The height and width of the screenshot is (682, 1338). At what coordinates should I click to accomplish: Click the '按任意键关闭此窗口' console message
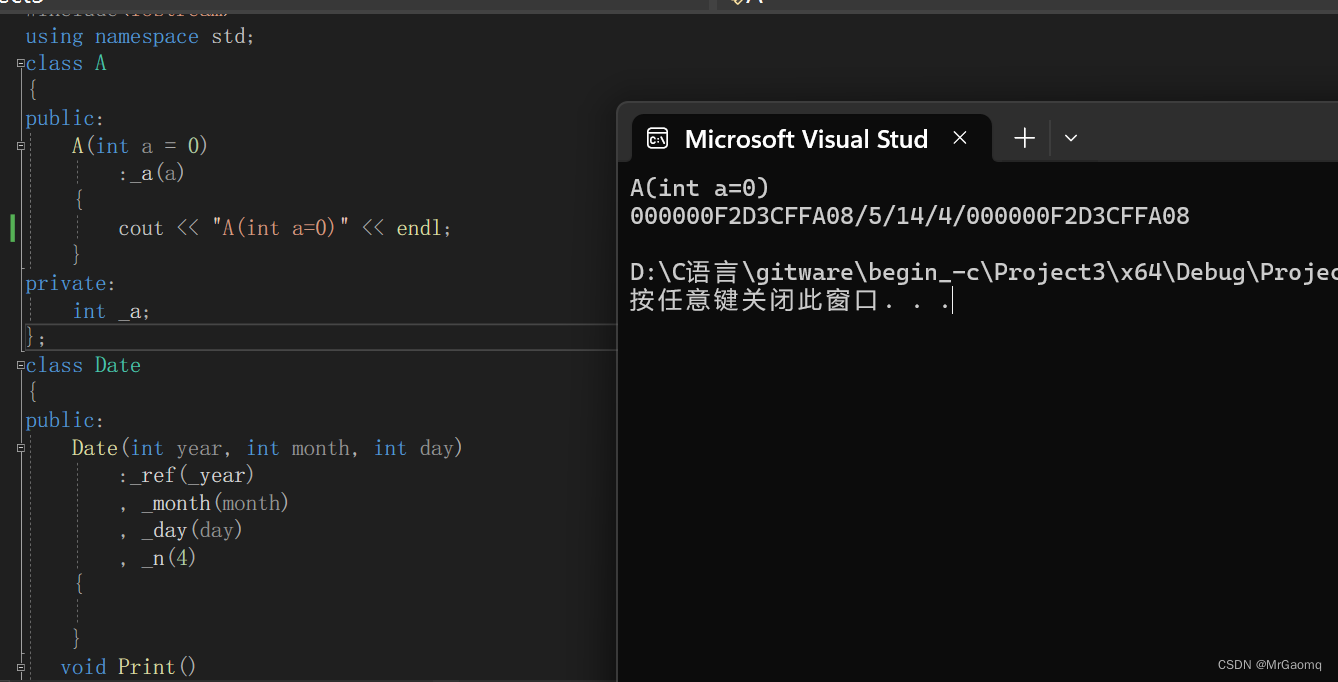790,300
